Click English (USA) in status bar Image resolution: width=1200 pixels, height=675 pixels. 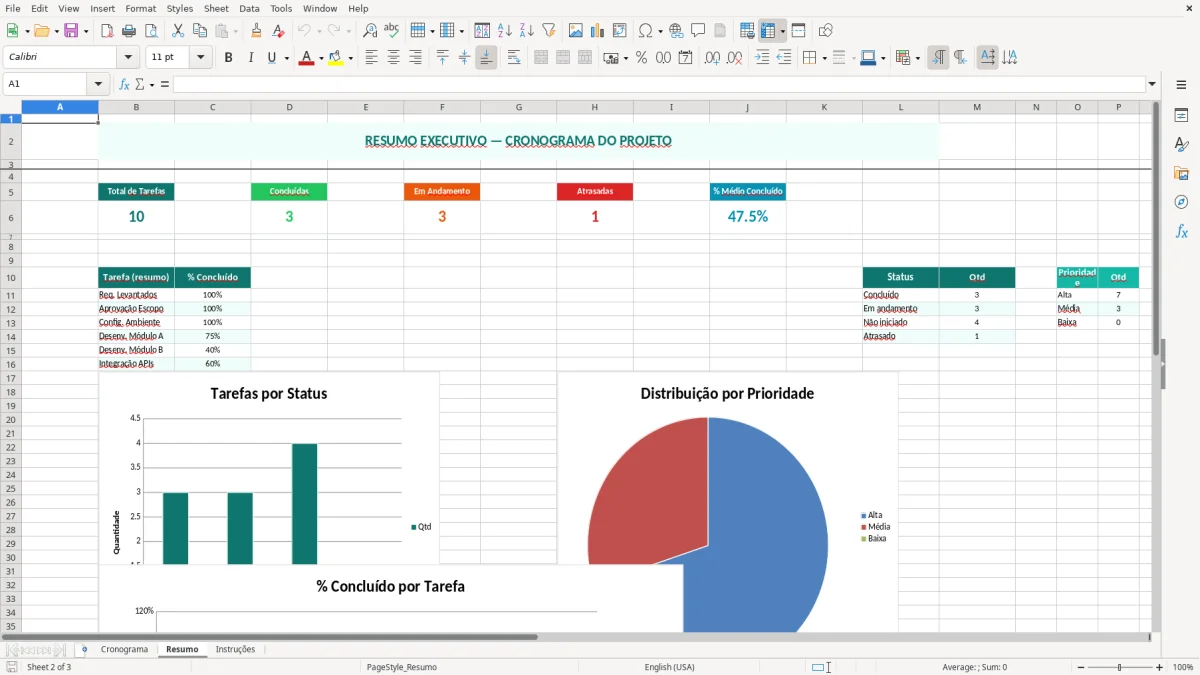click(x=669, y=667)
